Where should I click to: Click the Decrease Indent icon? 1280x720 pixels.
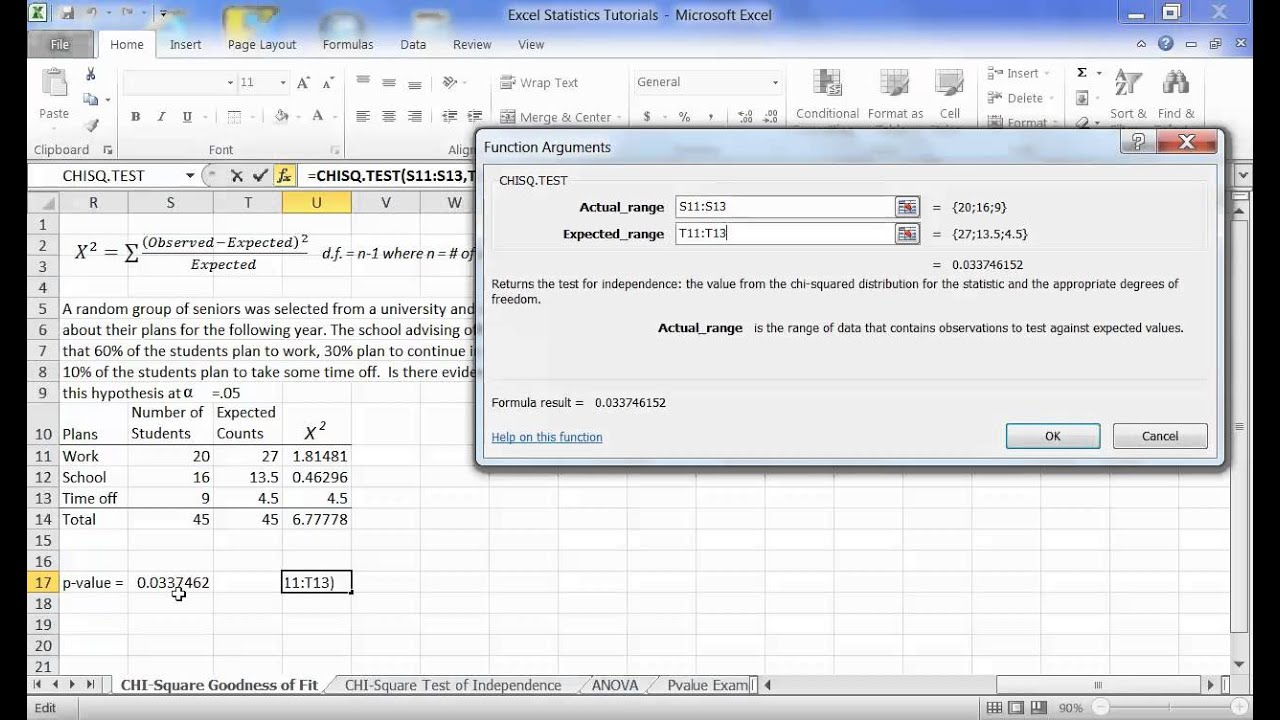click(x=448, y=117)
